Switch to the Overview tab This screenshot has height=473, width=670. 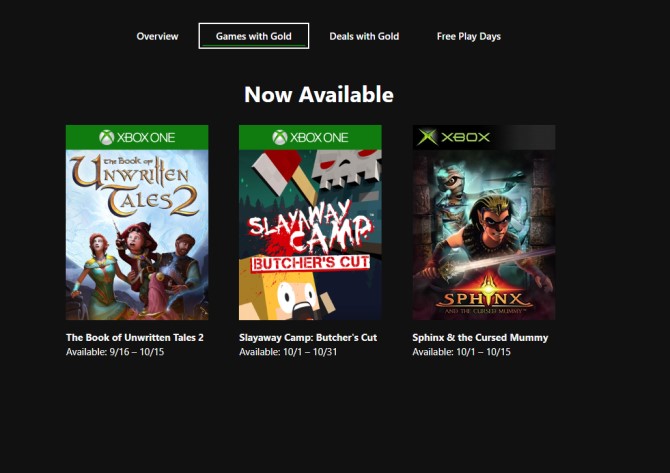coord(157,36)
